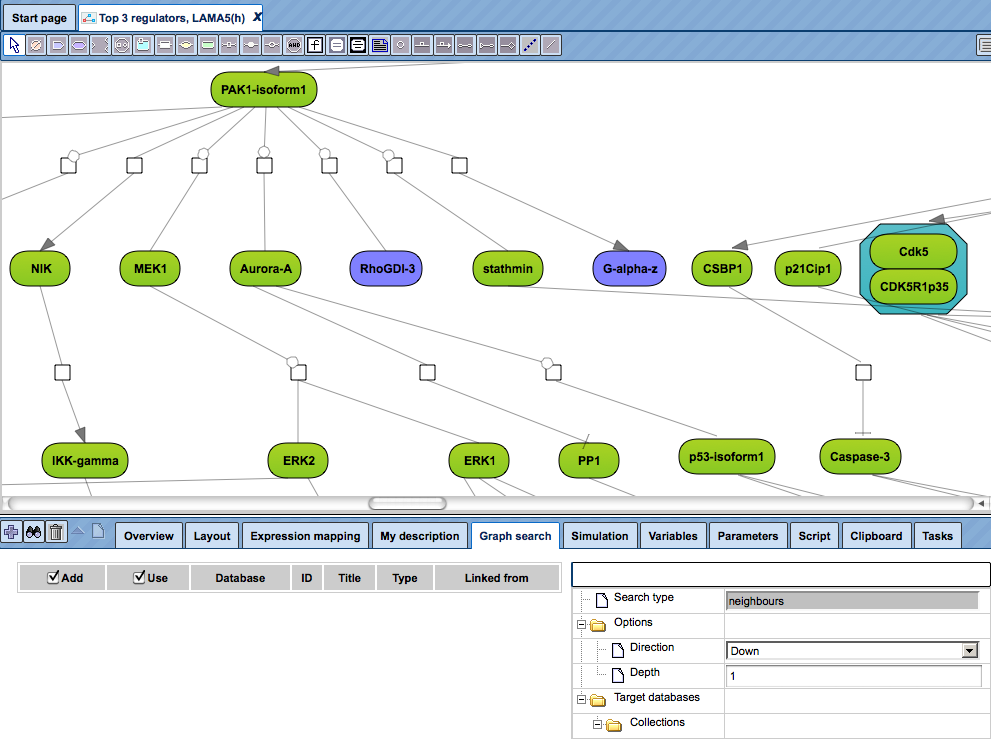Viewport: 991px width, 739px height.
Task: Open the My description tab
Action: (x=420, y=535)
